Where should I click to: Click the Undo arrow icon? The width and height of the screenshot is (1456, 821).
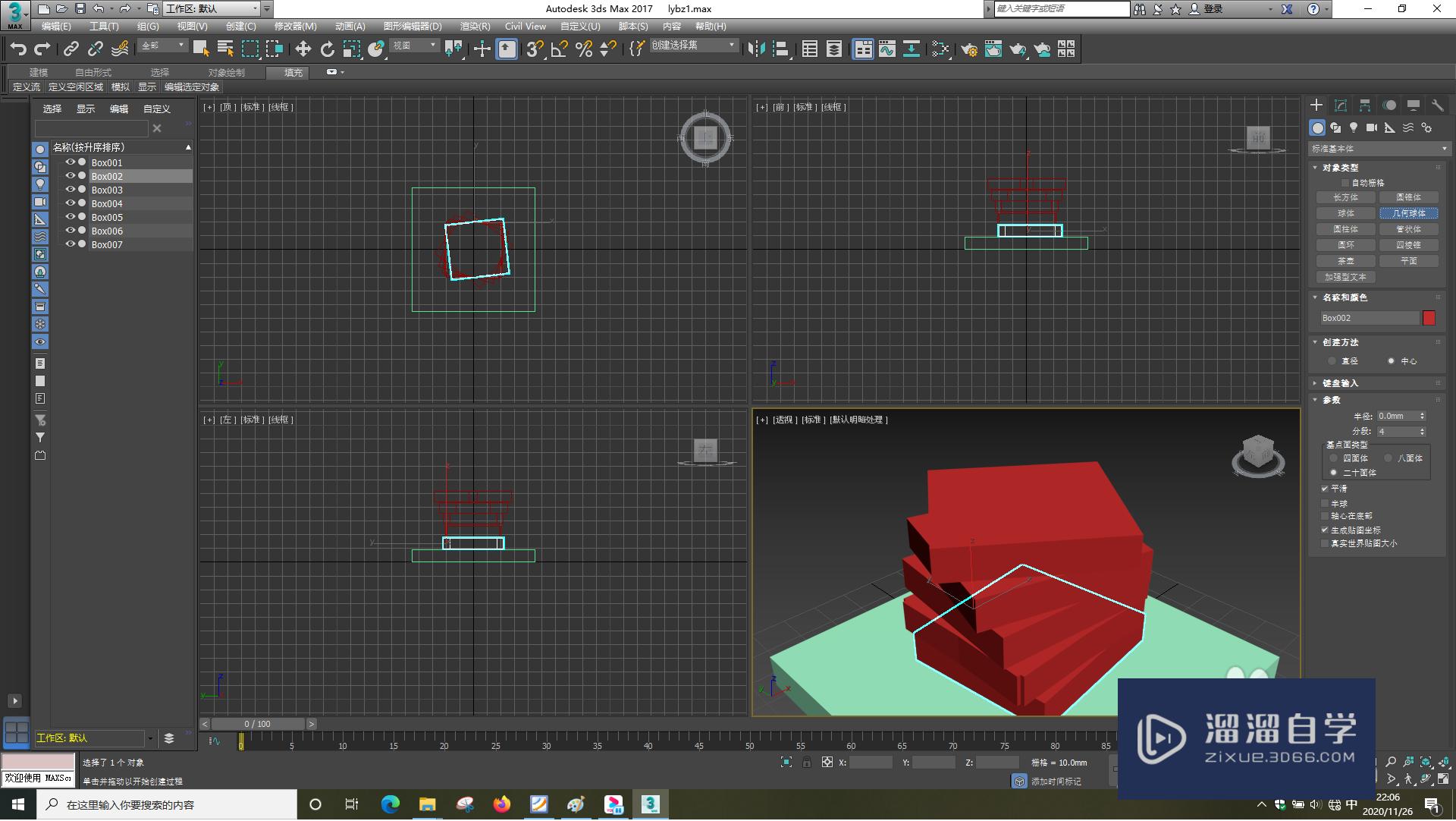(18, 49)
